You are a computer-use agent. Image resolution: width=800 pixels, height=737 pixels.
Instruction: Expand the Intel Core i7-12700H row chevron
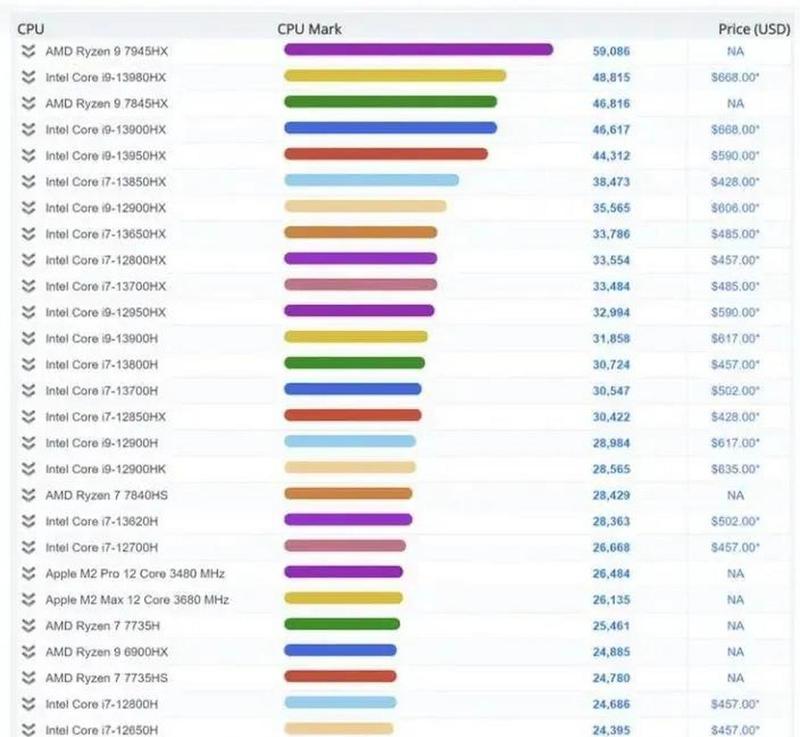(x=29, y=547)
